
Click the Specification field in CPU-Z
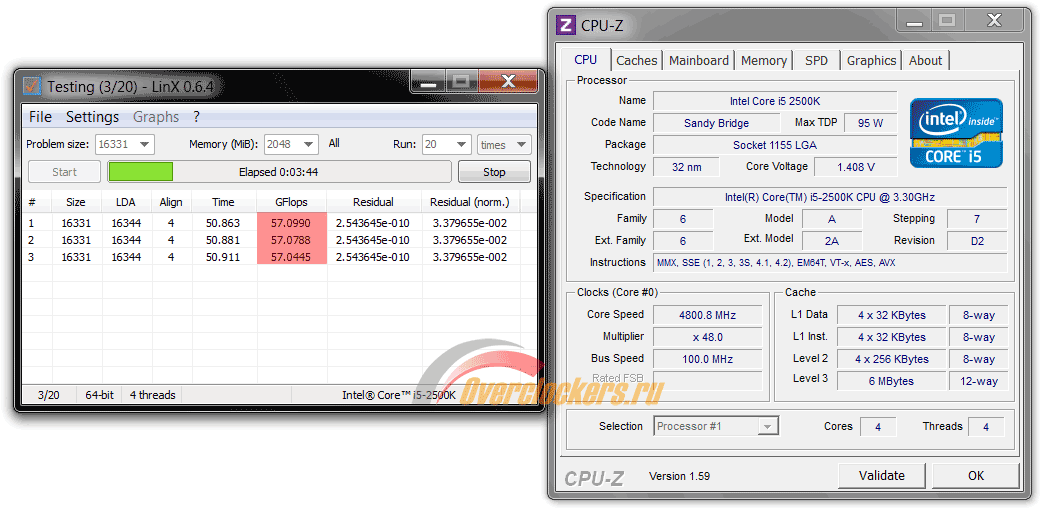[x=830, y=197]
